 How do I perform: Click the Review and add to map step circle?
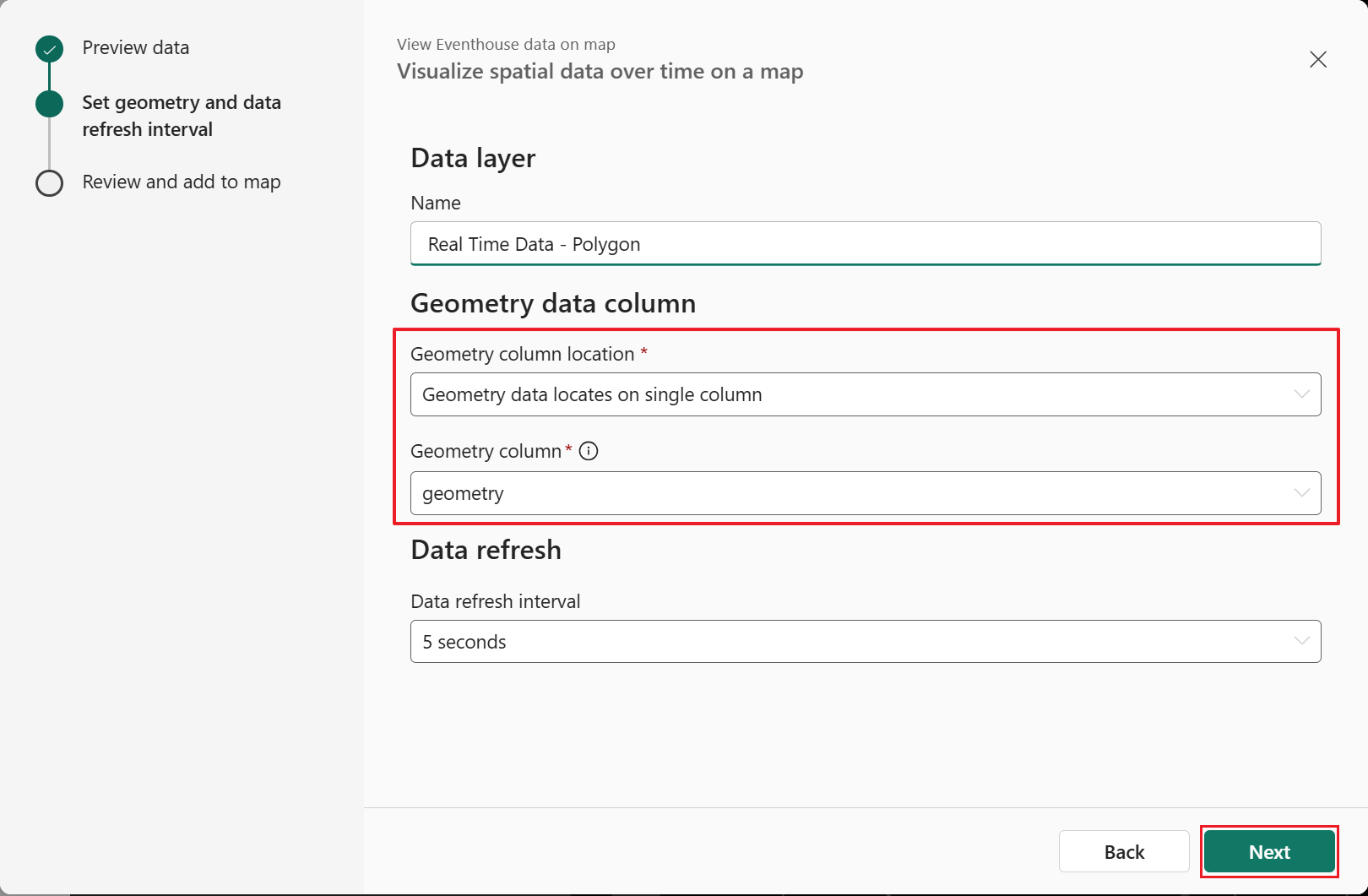coord(49,182)
